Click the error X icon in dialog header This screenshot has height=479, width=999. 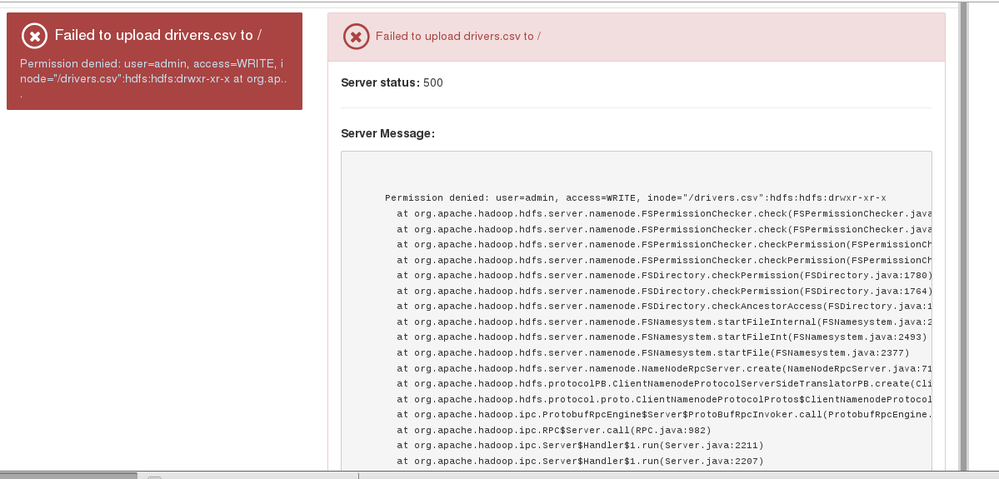(356, 36)
